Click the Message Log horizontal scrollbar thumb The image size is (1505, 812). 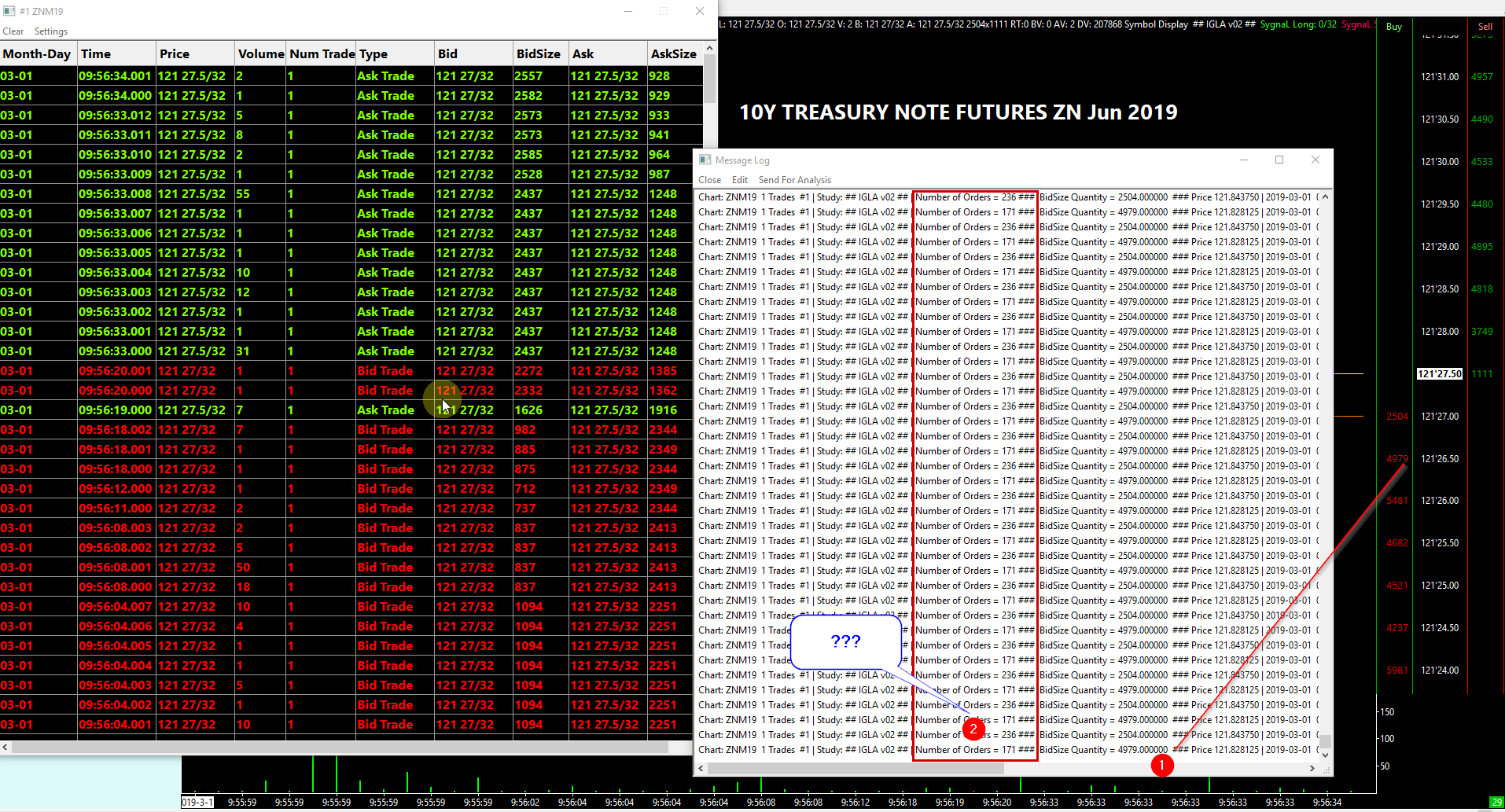click(856, 768)
